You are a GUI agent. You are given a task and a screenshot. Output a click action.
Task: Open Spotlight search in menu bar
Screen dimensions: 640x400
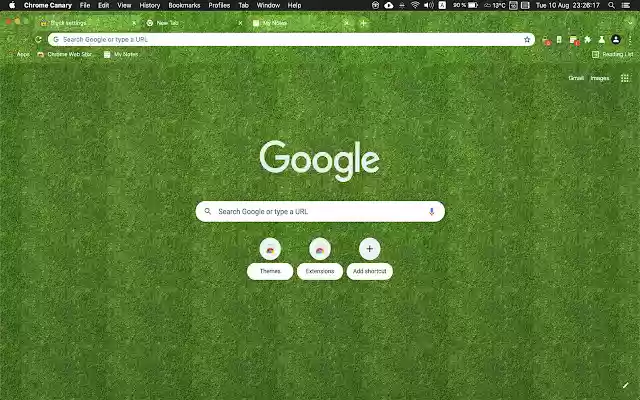(611, 5)
